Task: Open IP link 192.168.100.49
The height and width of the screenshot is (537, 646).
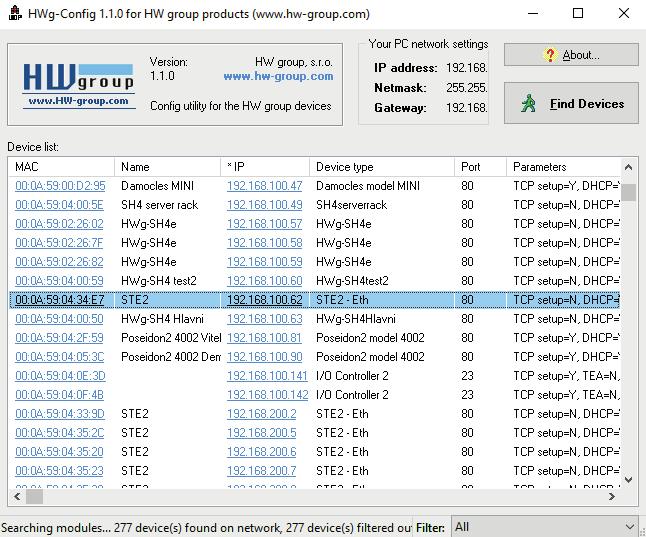Action: pos(264,205)
